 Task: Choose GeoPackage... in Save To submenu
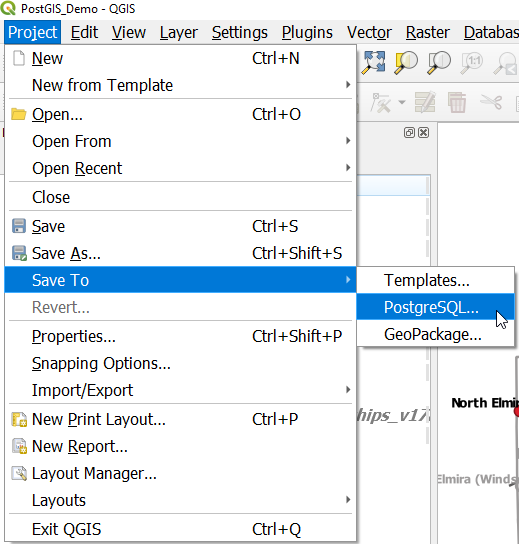[x=435, y=334]
